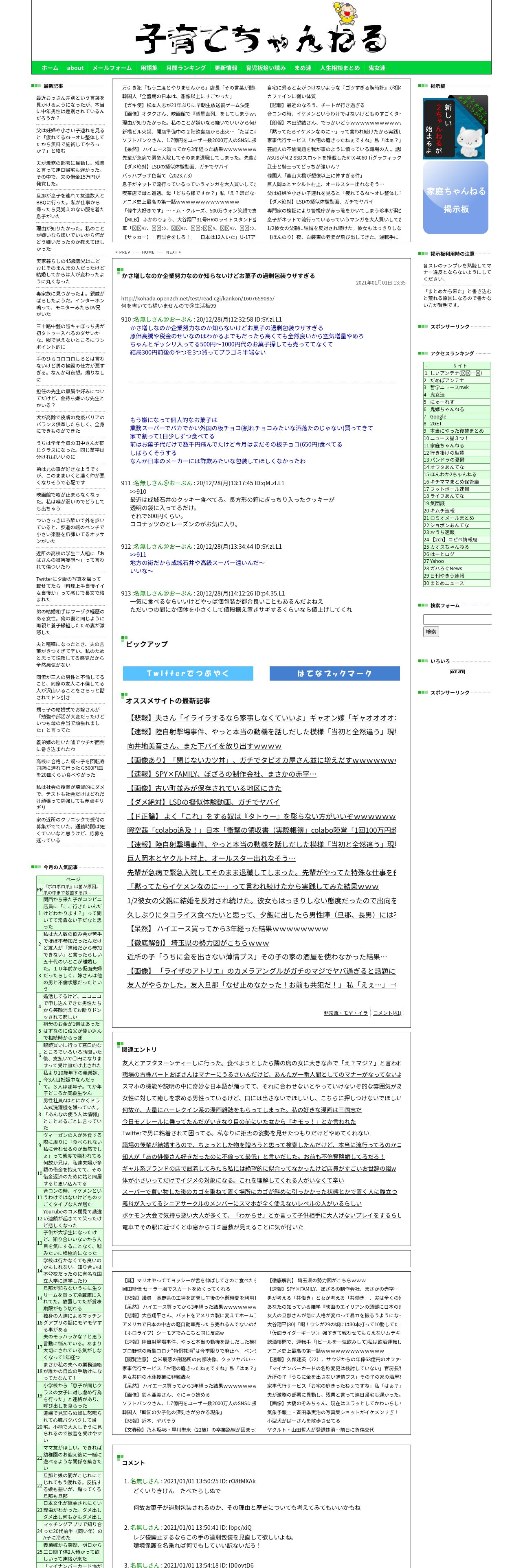Open the 育児板拾い読み menu item

(266, 68)
